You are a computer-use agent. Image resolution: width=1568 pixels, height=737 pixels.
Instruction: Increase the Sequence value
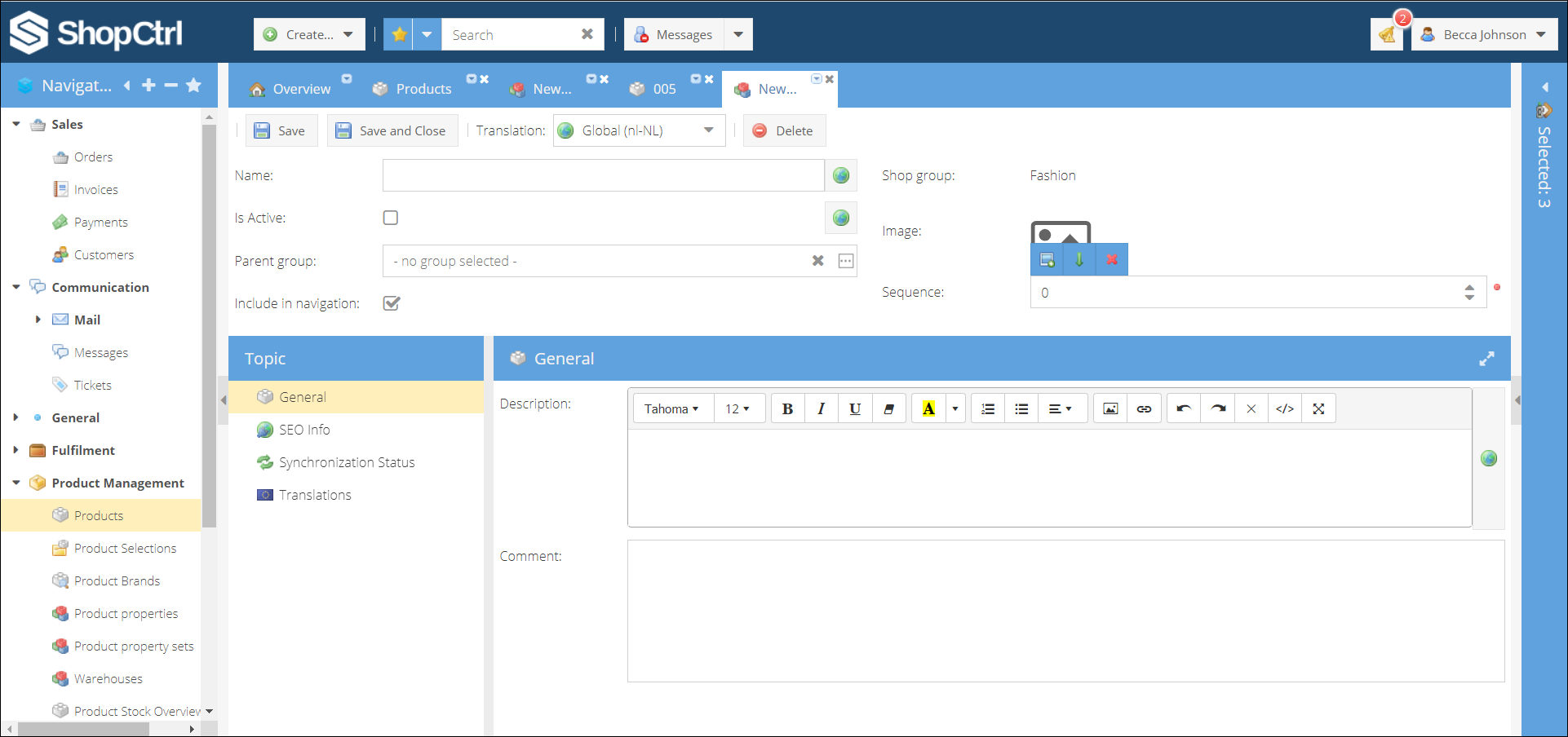point(1469,287)
